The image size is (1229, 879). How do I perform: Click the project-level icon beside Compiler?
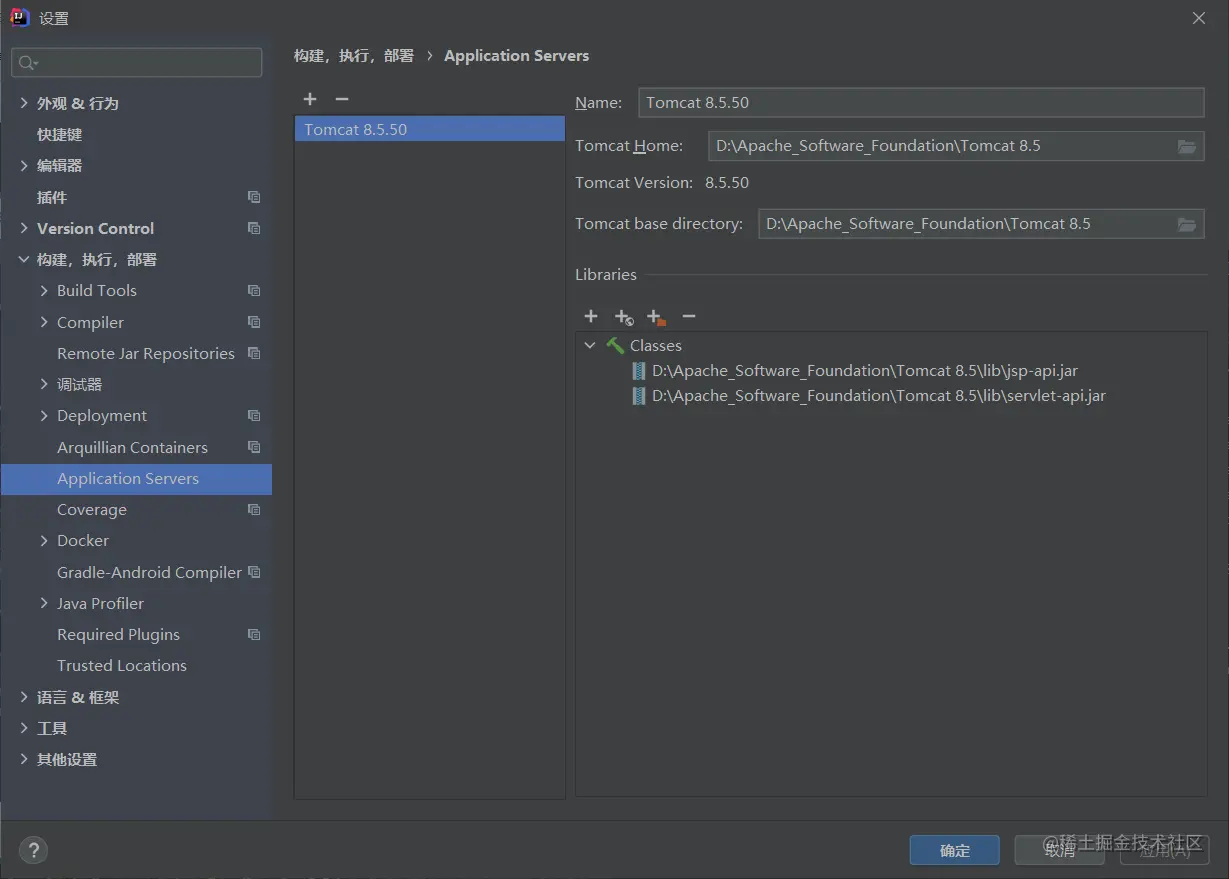254,322
